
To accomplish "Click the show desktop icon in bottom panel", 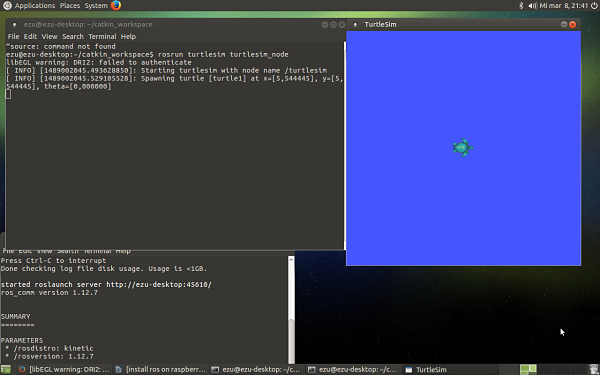I will [x=6, y=369].
